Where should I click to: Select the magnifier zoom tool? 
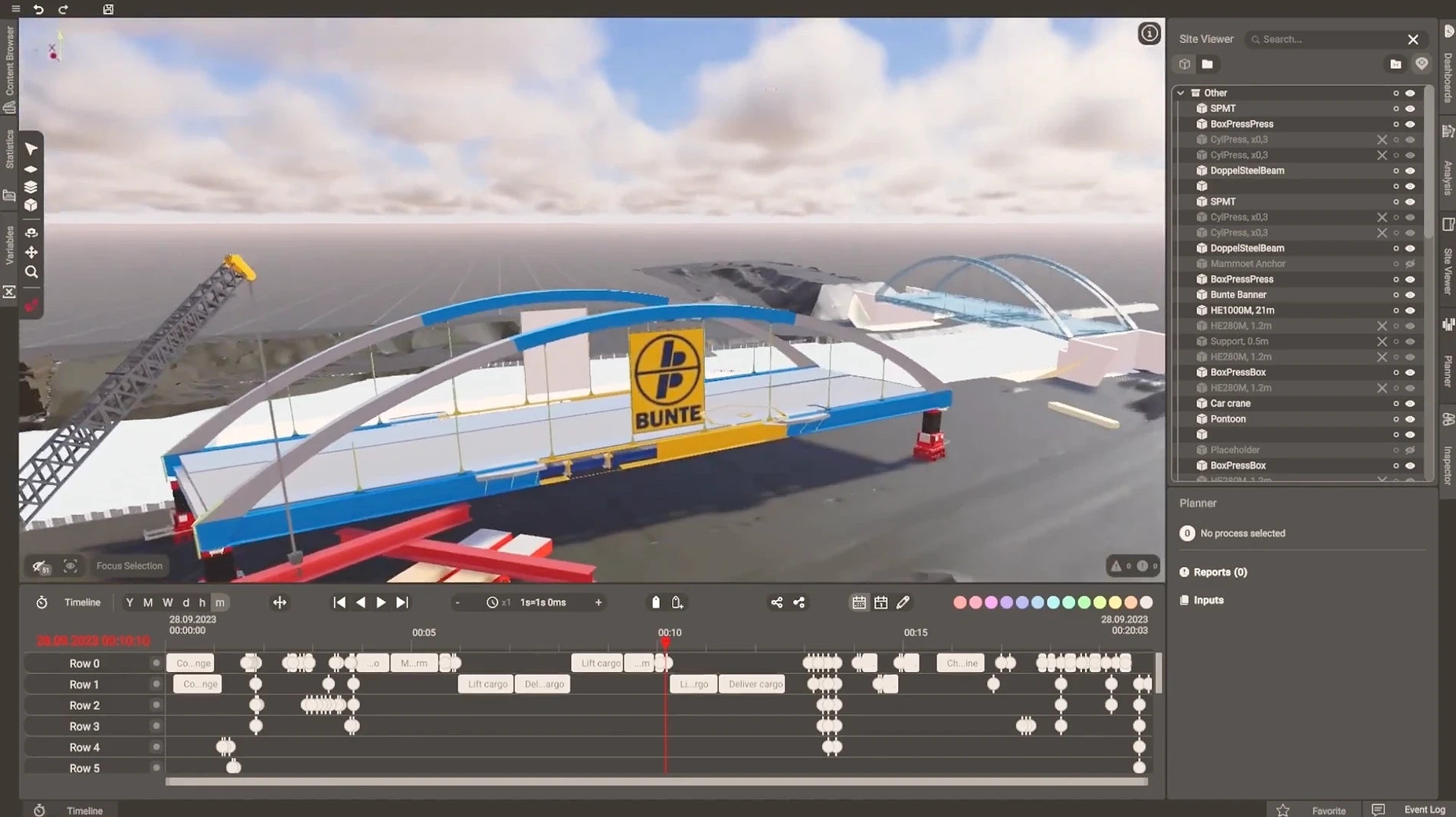[x=31, y=272]
